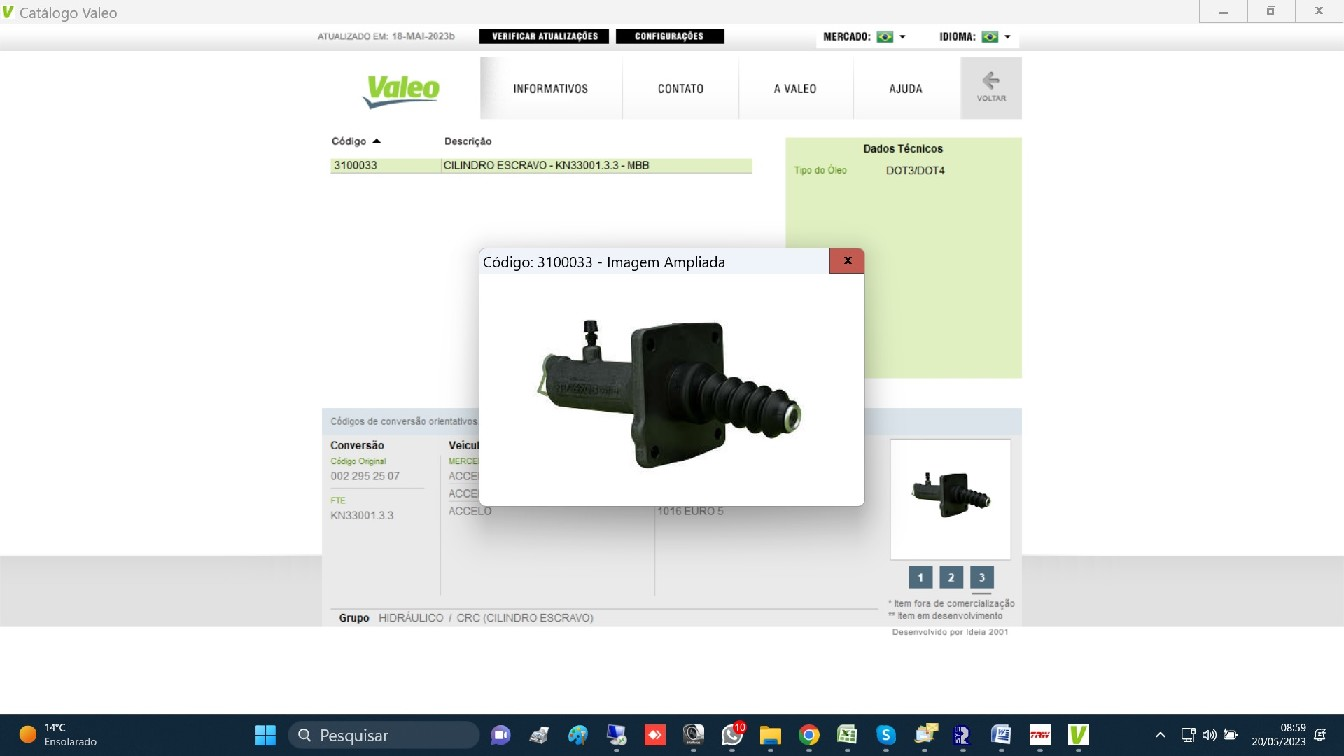The image size is (1344, 756).
Task: Click the Valeo logo
Action: pos(402,90)
